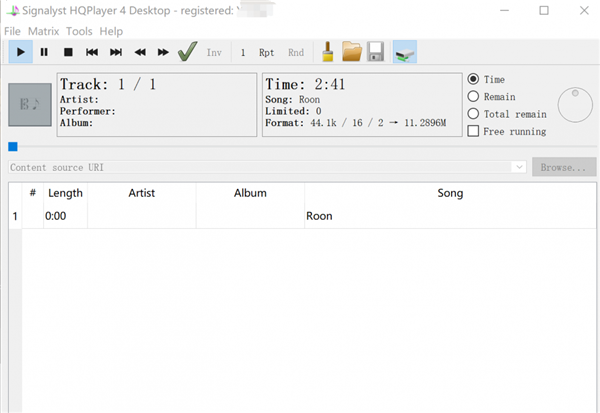
Task: Click the Track: 1 / 1 display
Action: 108,84
